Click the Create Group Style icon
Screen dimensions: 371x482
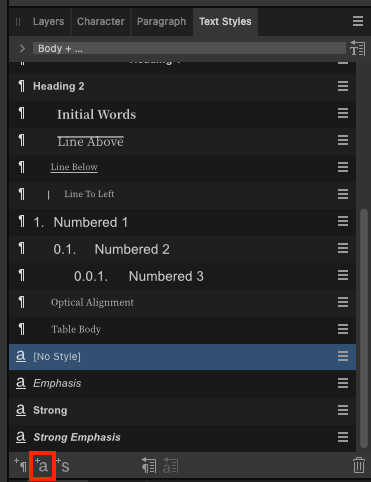[63, 466]
